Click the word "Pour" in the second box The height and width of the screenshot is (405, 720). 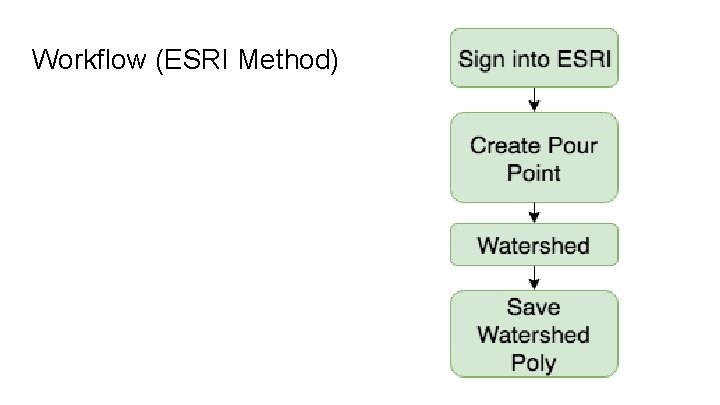(573, 145)
